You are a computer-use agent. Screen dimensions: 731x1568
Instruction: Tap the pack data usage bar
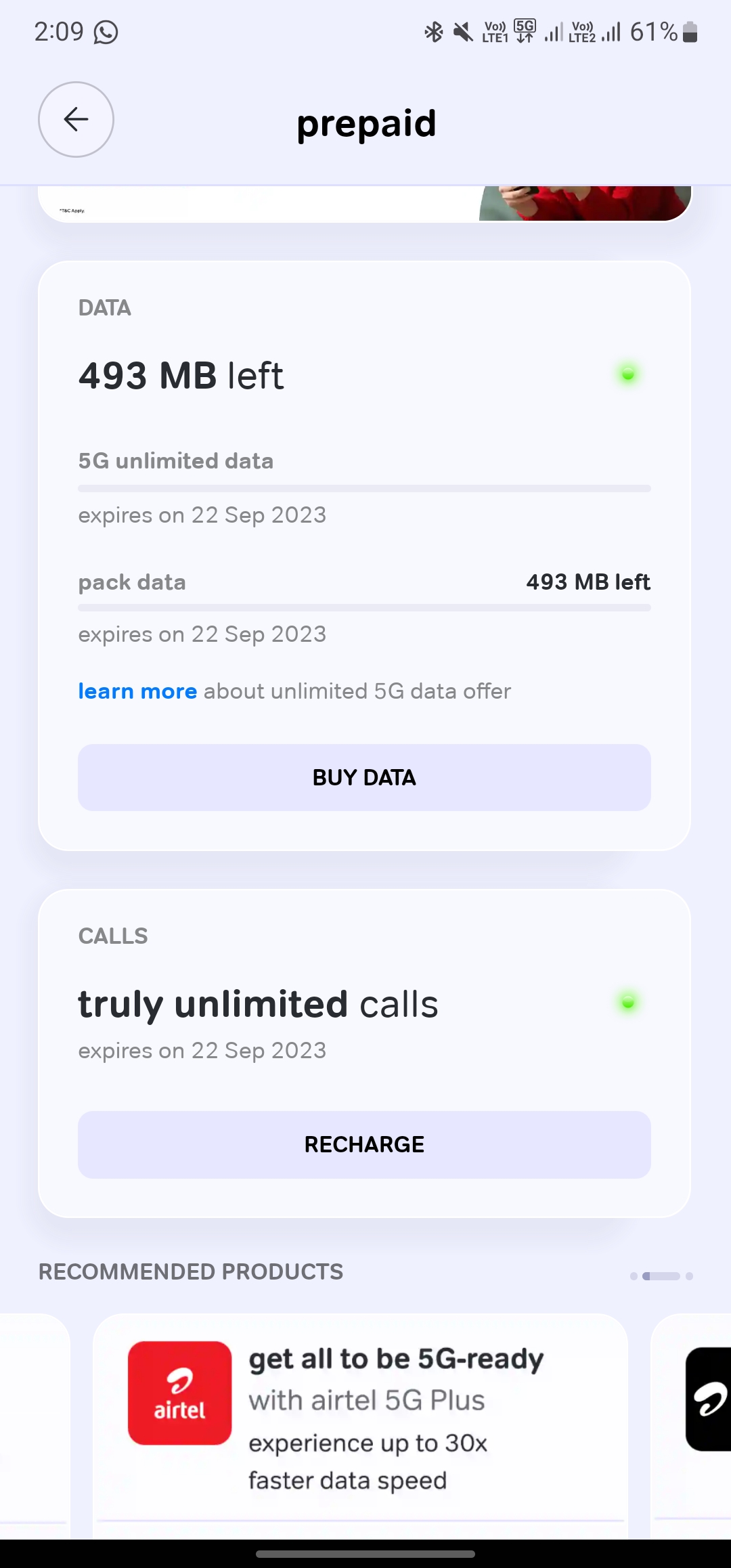coord(364,608)
